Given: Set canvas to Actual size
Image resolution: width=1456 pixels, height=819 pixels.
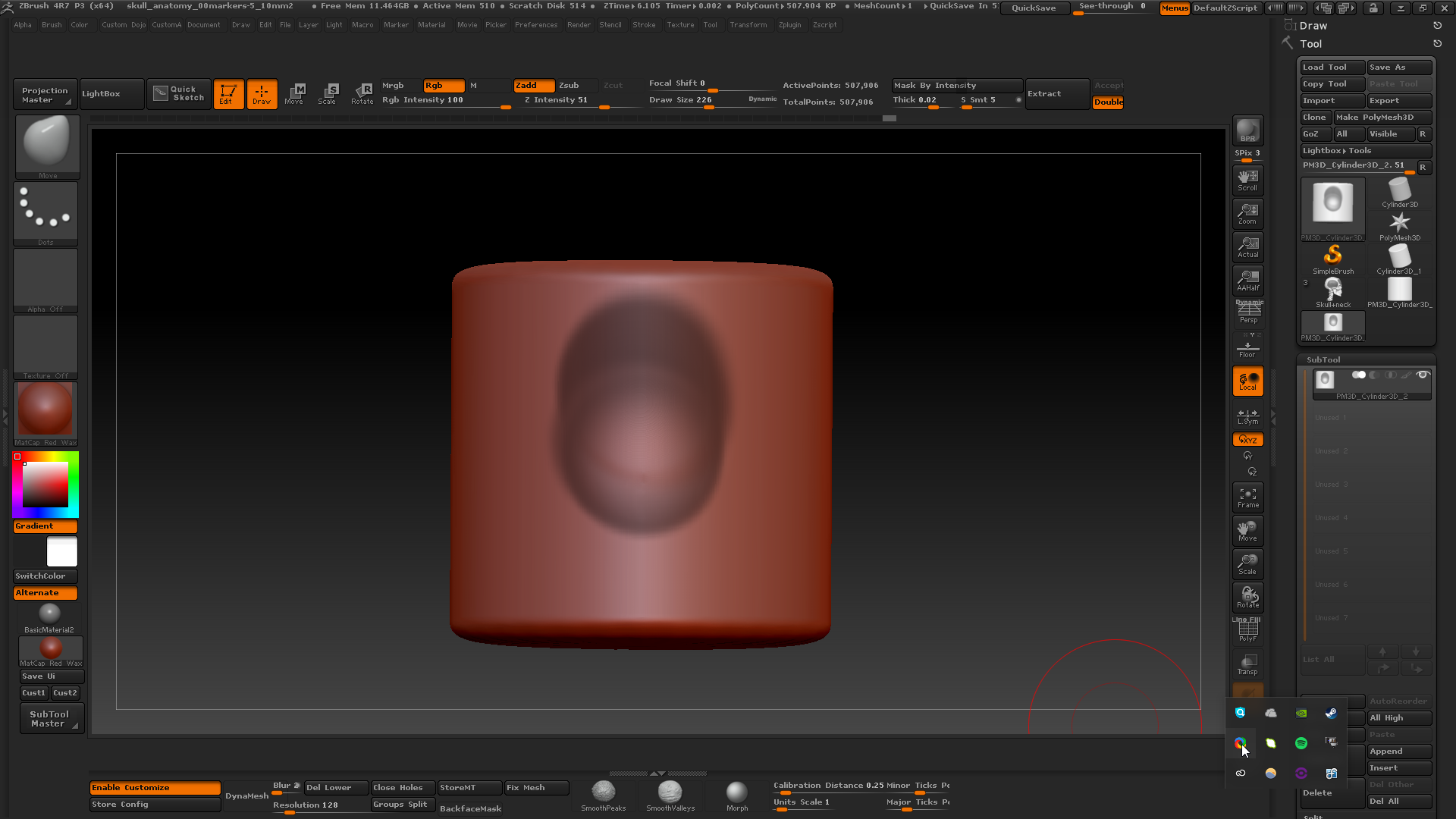Looking at the screenshot, I should click(1247, 247).
